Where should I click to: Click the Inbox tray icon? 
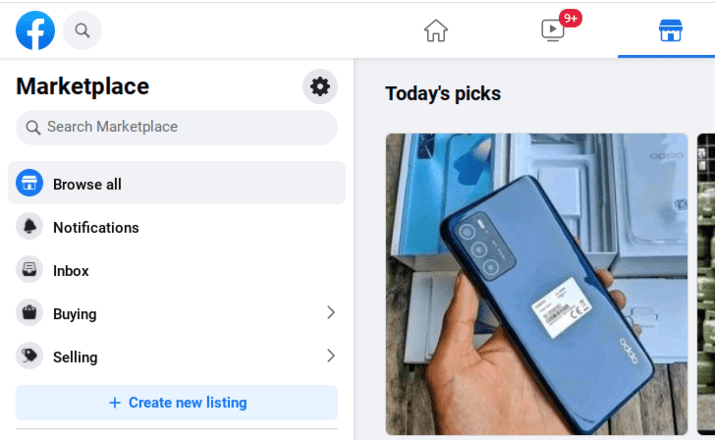30,269
